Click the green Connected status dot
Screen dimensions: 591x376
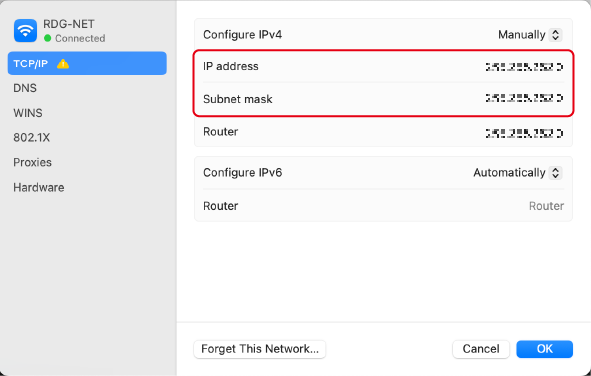(47, 38)
